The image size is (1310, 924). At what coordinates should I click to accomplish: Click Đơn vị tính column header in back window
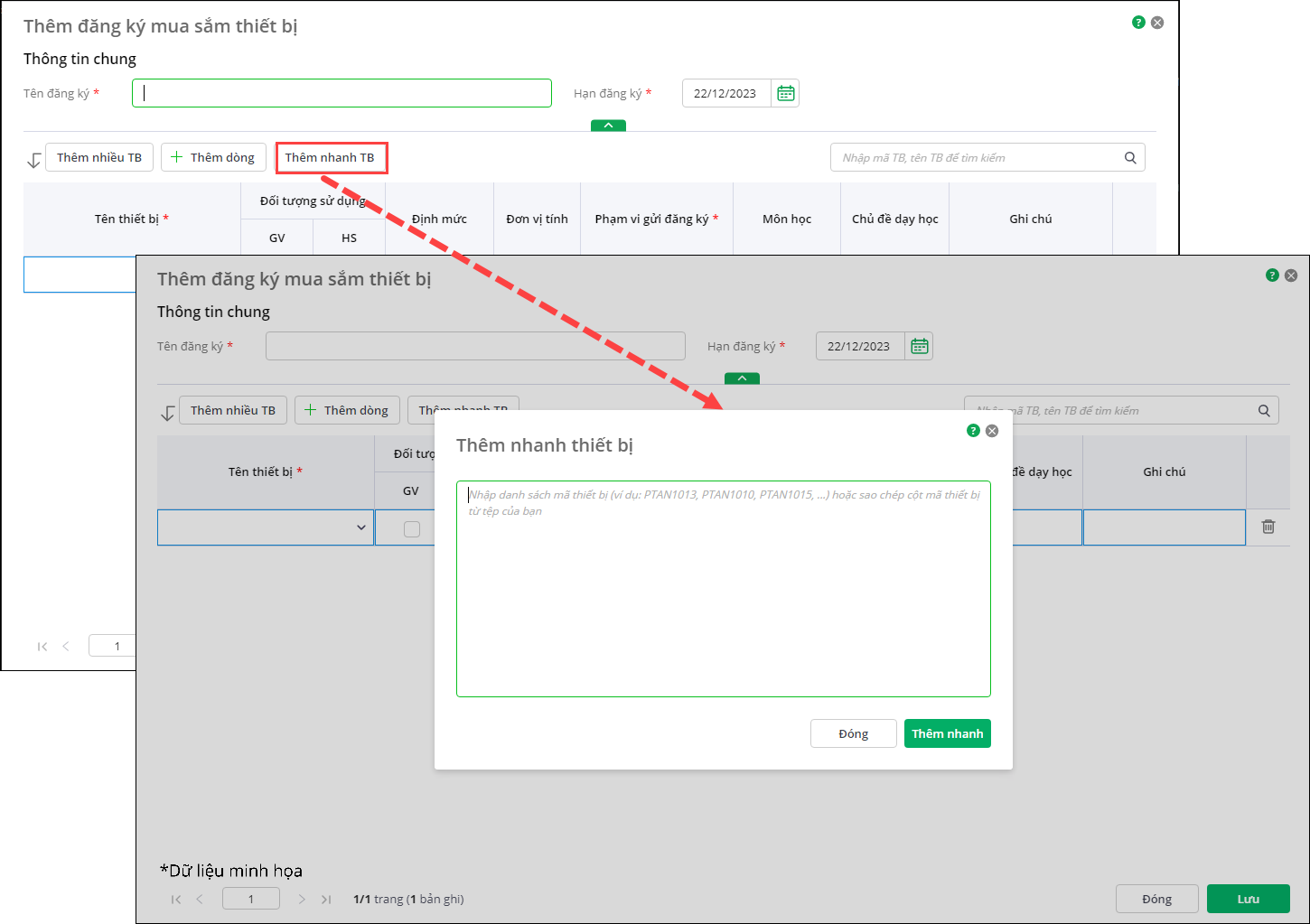[538, 219]
